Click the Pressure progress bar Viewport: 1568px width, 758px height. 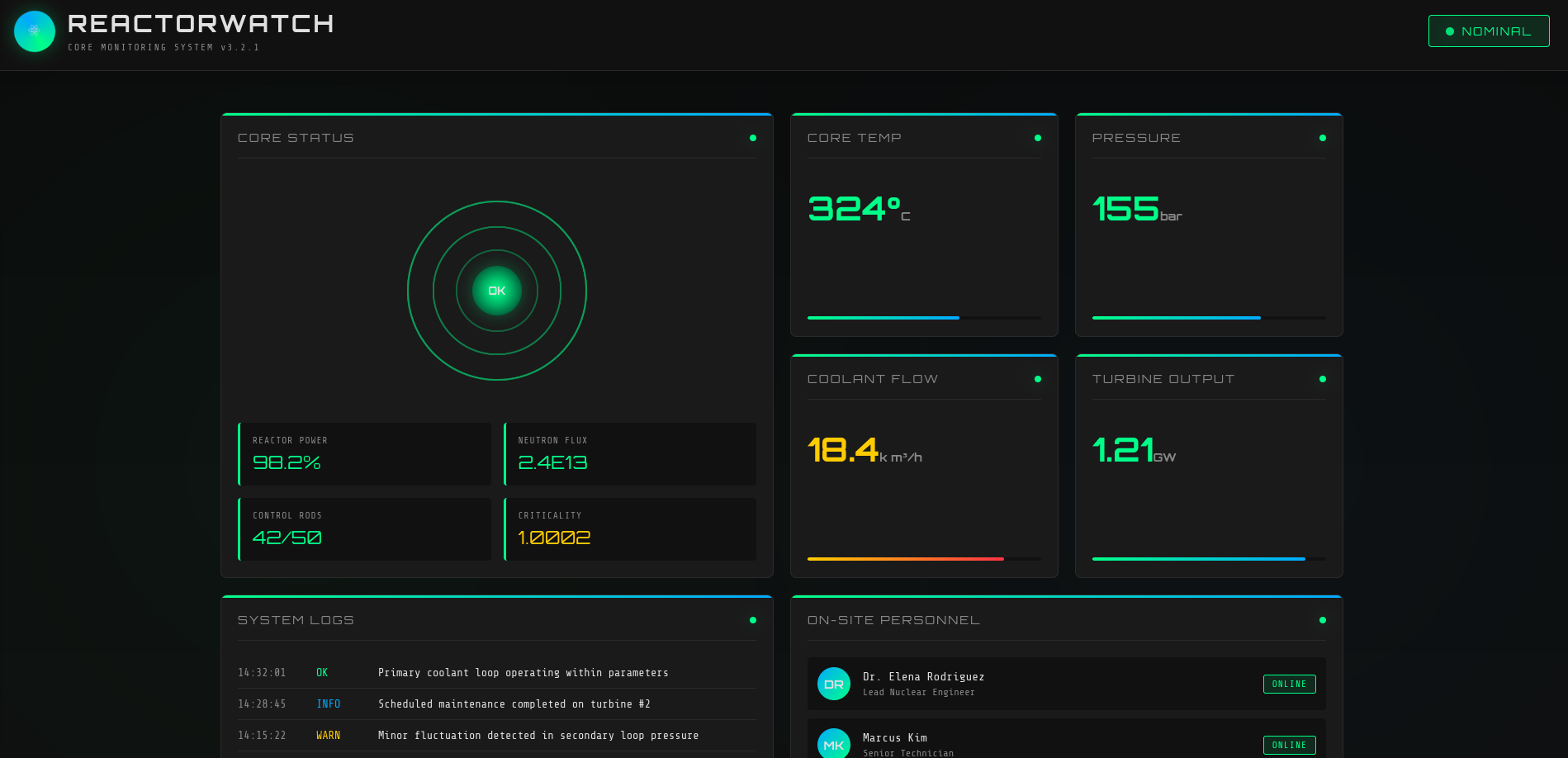tap(1209, 318)
